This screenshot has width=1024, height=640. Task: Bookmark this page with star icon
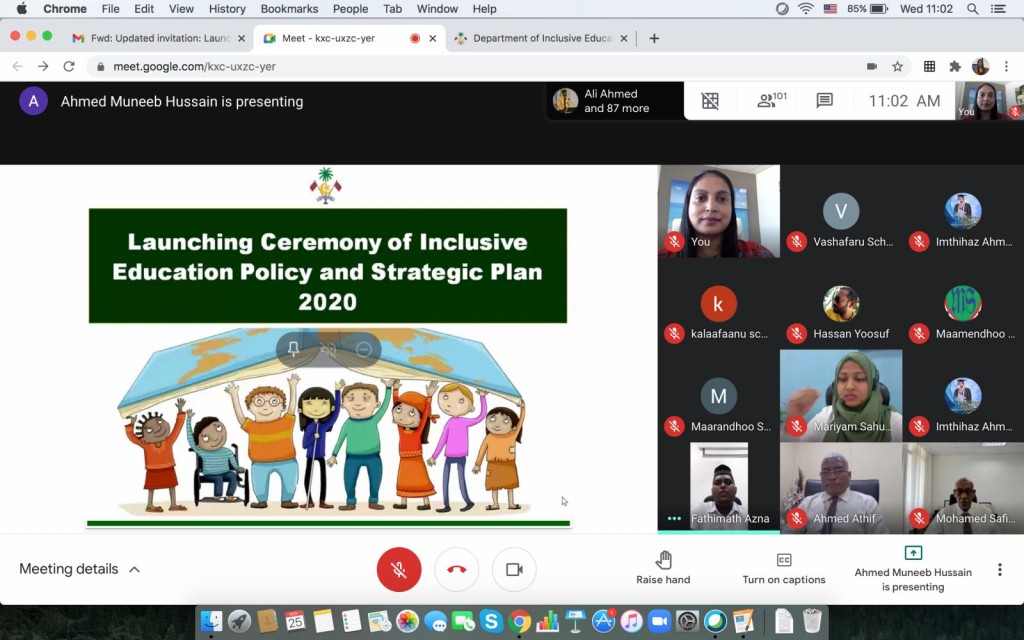point(897,66)
